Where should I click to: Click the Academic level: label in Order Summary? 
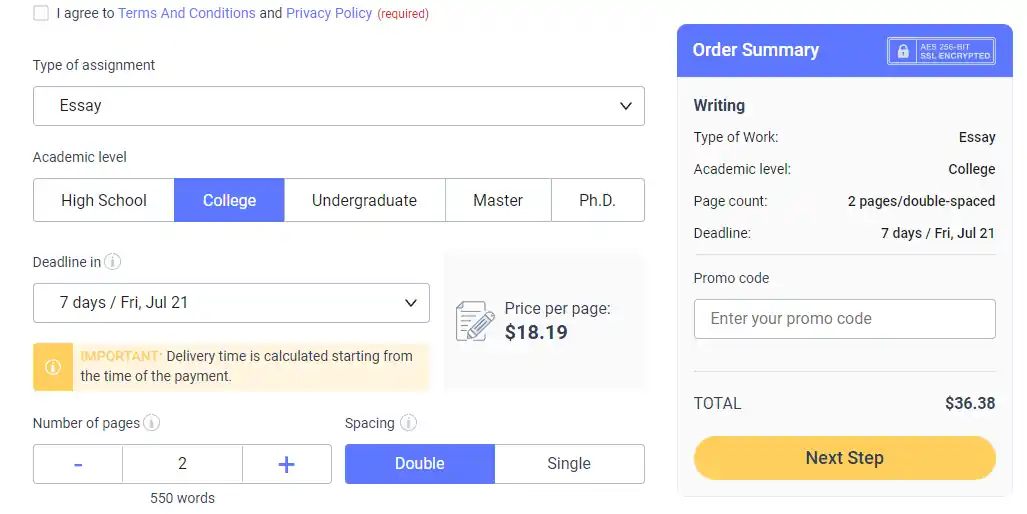click(x=742, y=170)
